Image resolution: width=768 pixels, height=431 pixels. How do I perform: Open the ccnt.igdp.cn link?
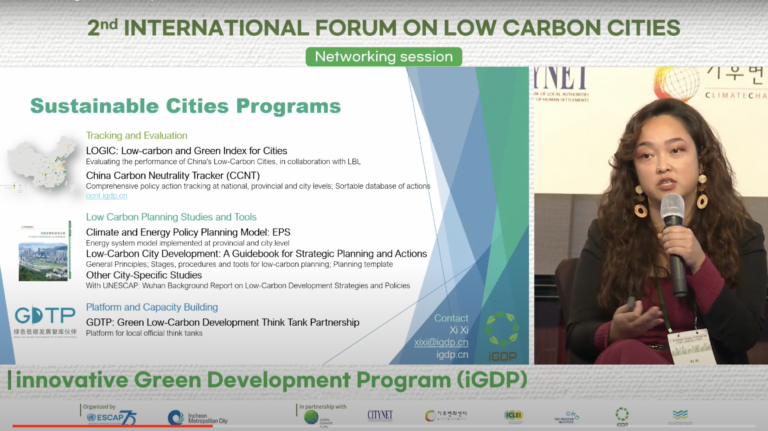[106, 195]
